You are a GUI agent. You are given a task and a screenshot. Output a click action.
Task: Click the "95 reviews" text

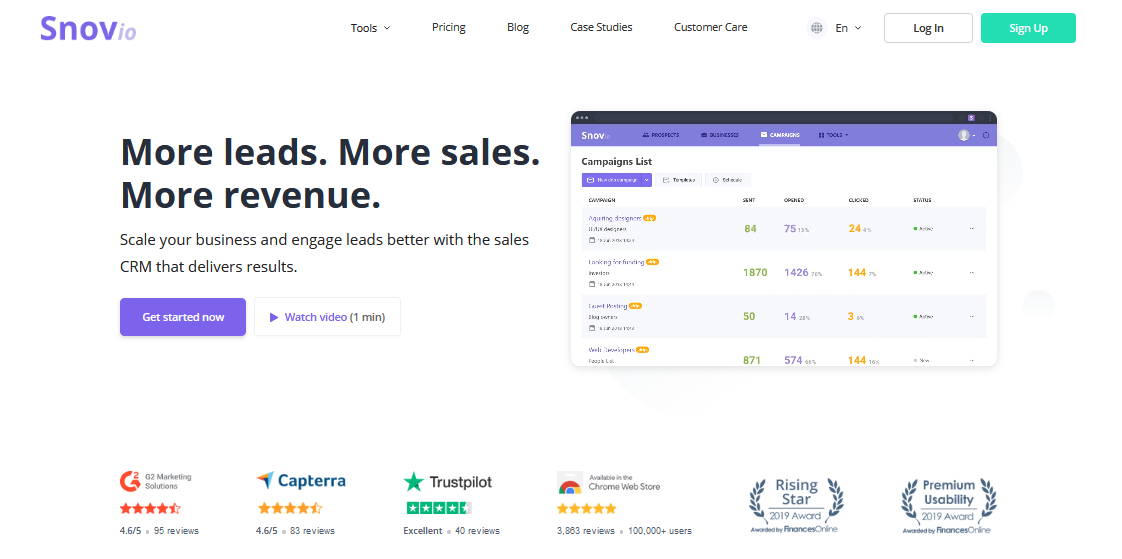coord(176,531)
